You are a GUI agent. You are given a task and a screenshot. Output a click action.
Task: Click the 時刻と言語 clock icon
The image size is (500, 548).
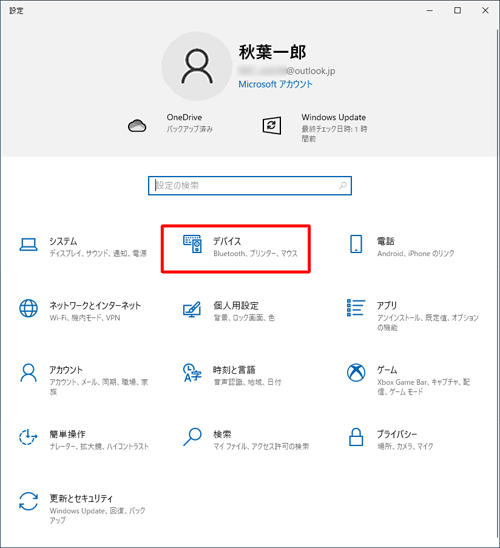tap(192, 373)
